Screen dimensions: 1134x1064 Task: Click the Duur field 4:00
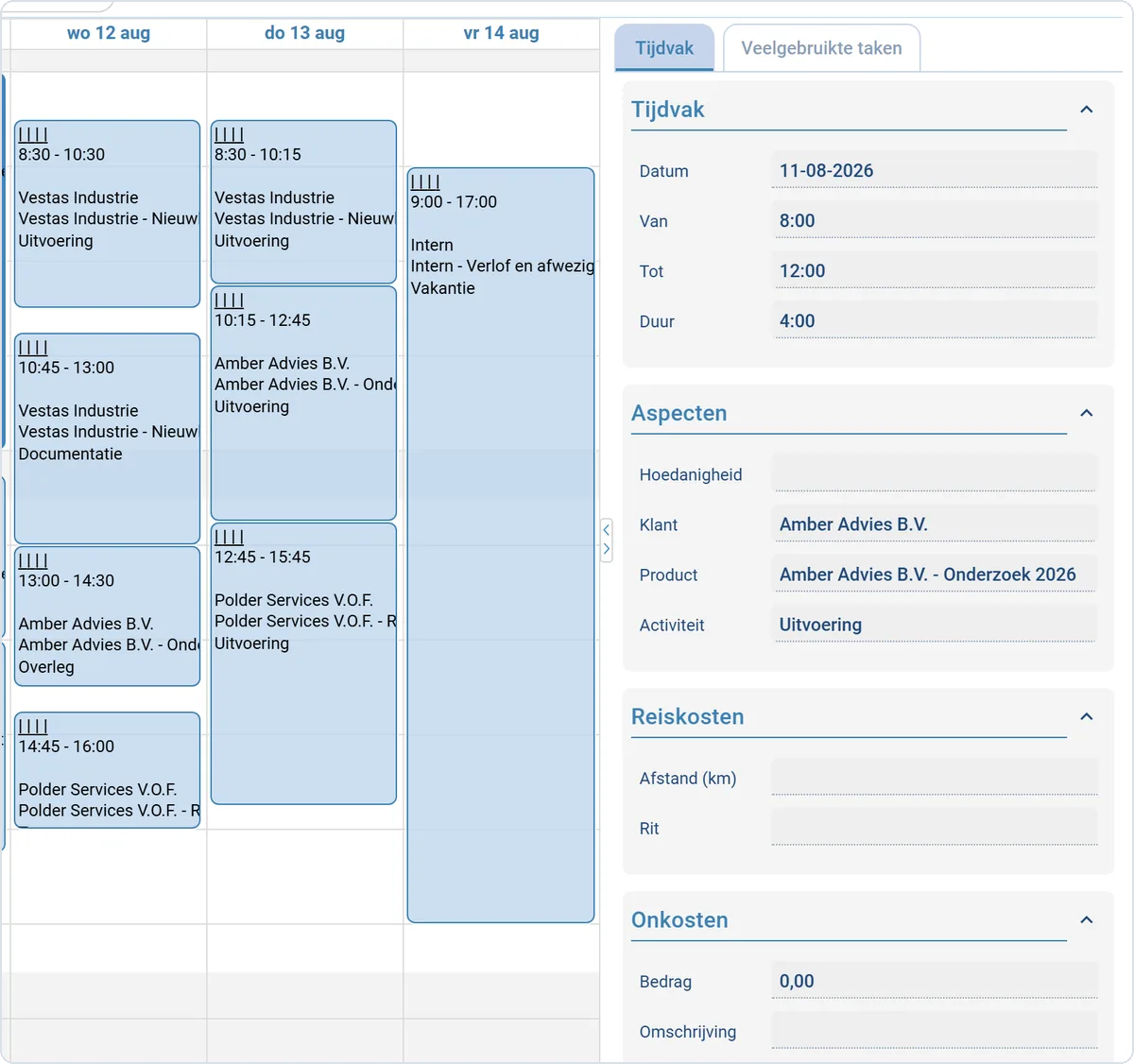(x=935, y=320)
